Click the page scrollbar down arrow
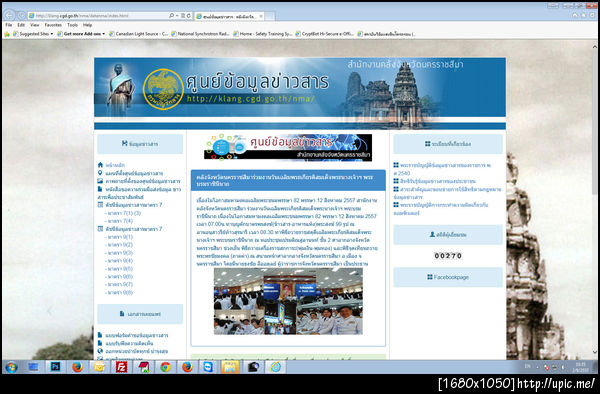 click(595, 352)
